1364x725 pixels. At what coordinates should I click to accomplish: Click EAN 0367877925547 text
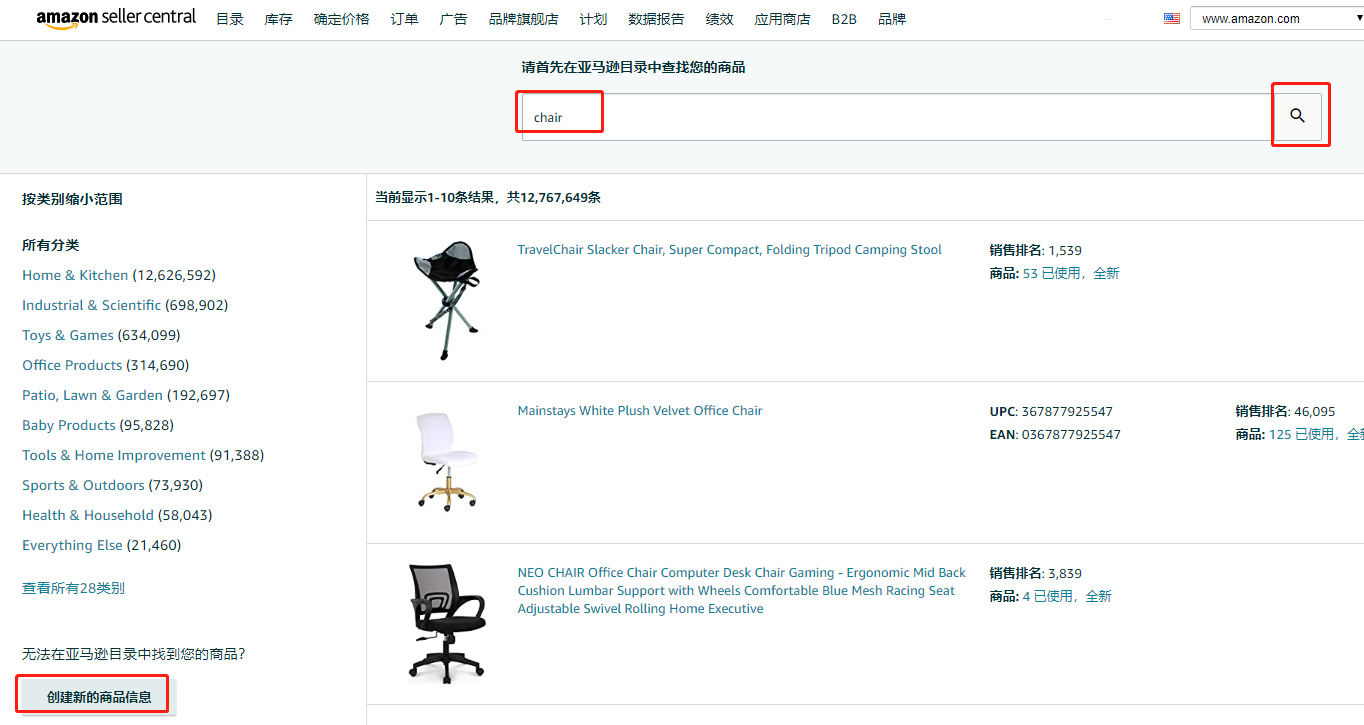click(1055, 435)
